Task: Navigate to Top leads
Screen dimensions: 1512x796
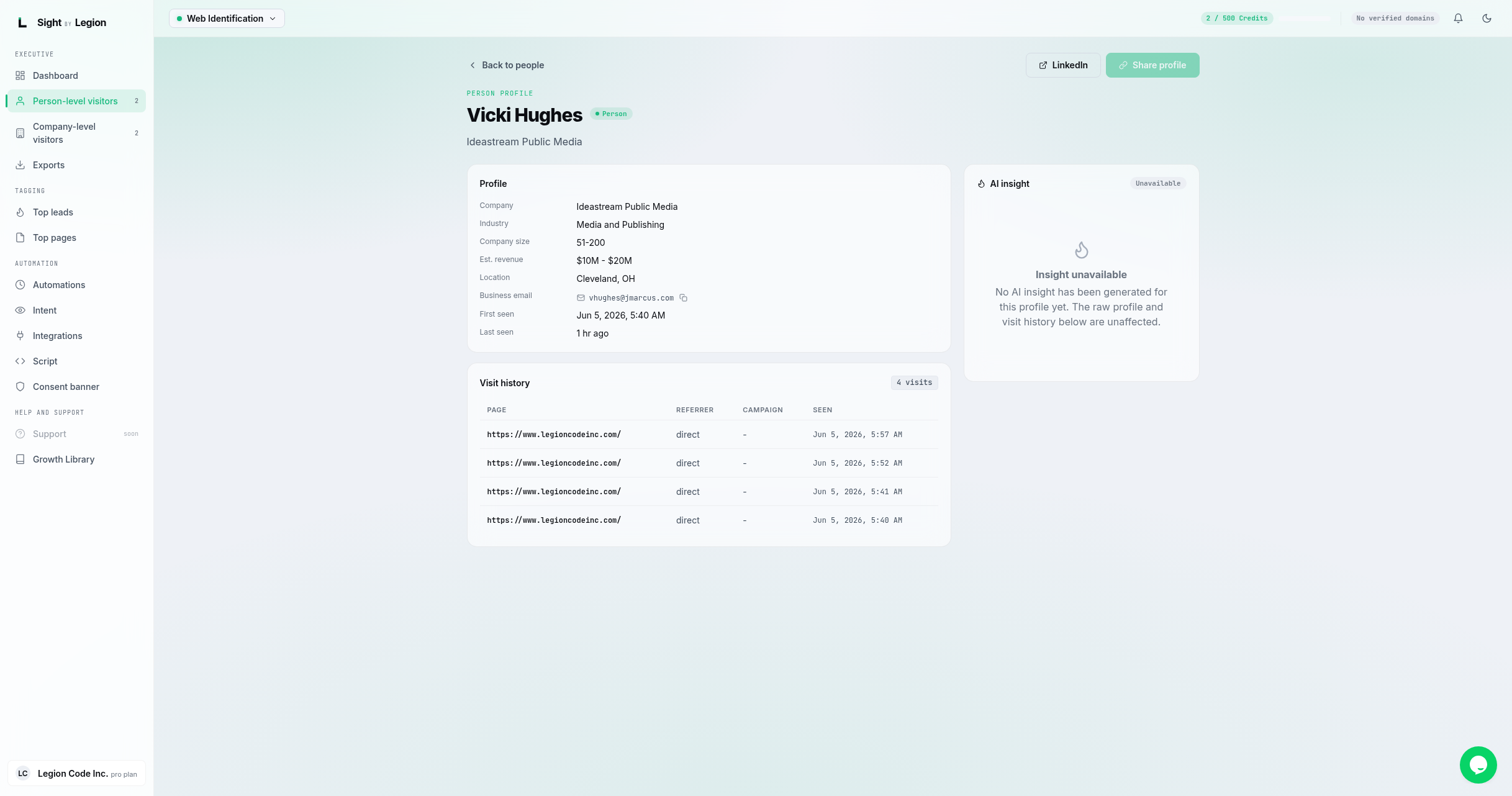Action: [76, 212]
